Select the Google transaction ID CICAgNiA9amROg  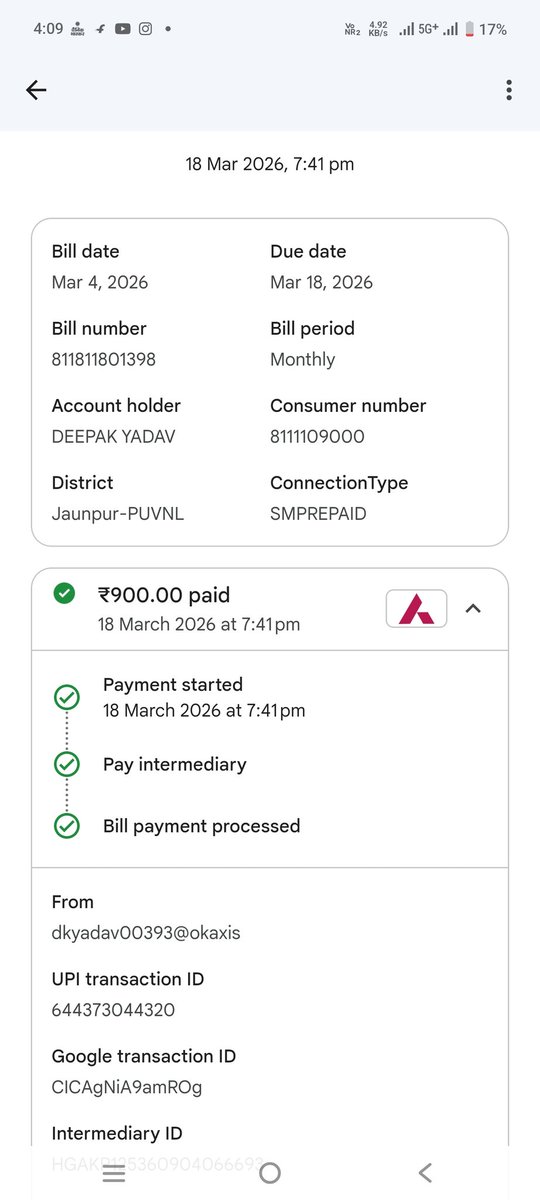click(127, 1087)
